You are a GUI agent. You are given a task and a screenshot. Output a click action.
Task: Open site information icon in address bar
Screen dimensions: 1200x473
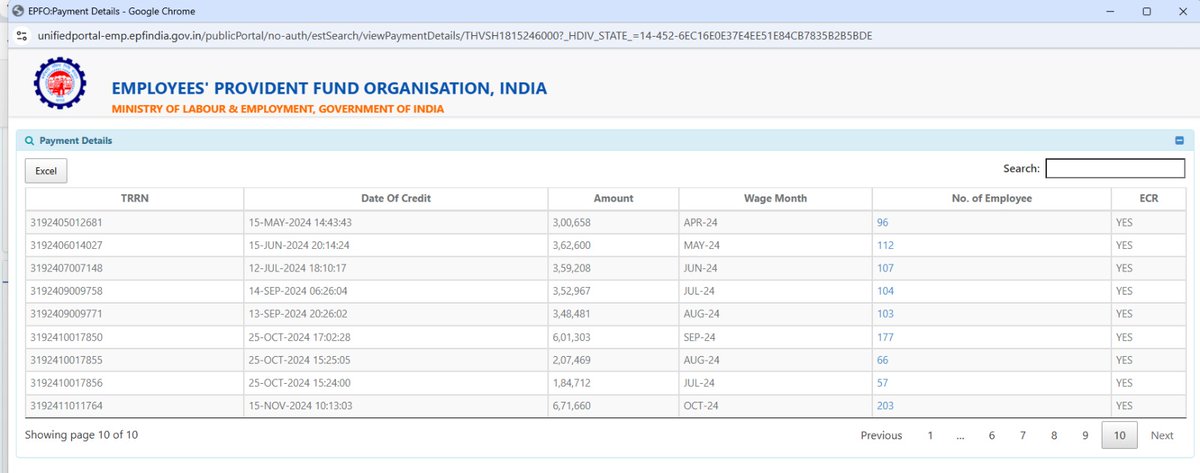[x=21, y=35]
